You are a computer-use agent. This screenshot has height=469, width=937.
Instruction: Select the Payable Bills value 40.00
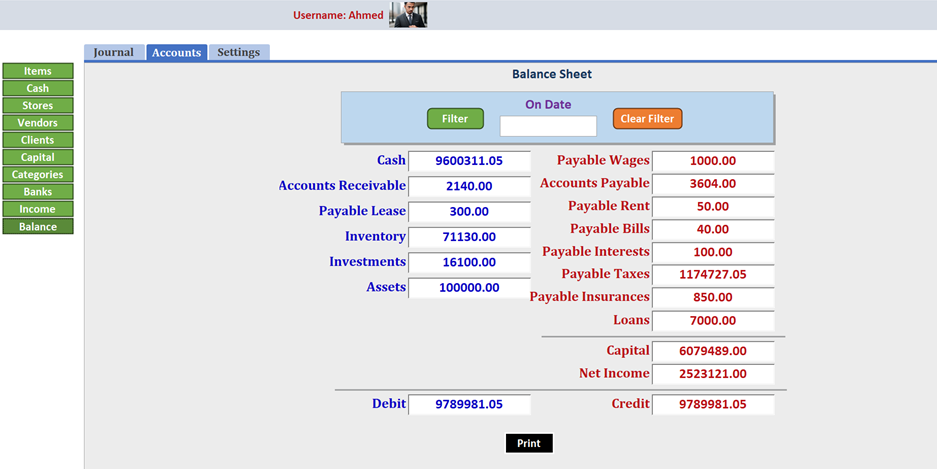pyautogui.click(x=713, y=229)
